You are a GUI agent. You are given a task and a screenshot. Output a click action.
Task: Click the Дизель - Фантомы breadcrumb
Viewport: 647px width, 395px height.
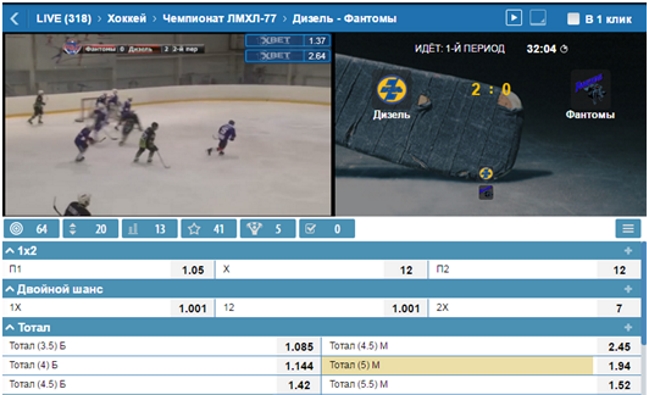tap(345, 19)
